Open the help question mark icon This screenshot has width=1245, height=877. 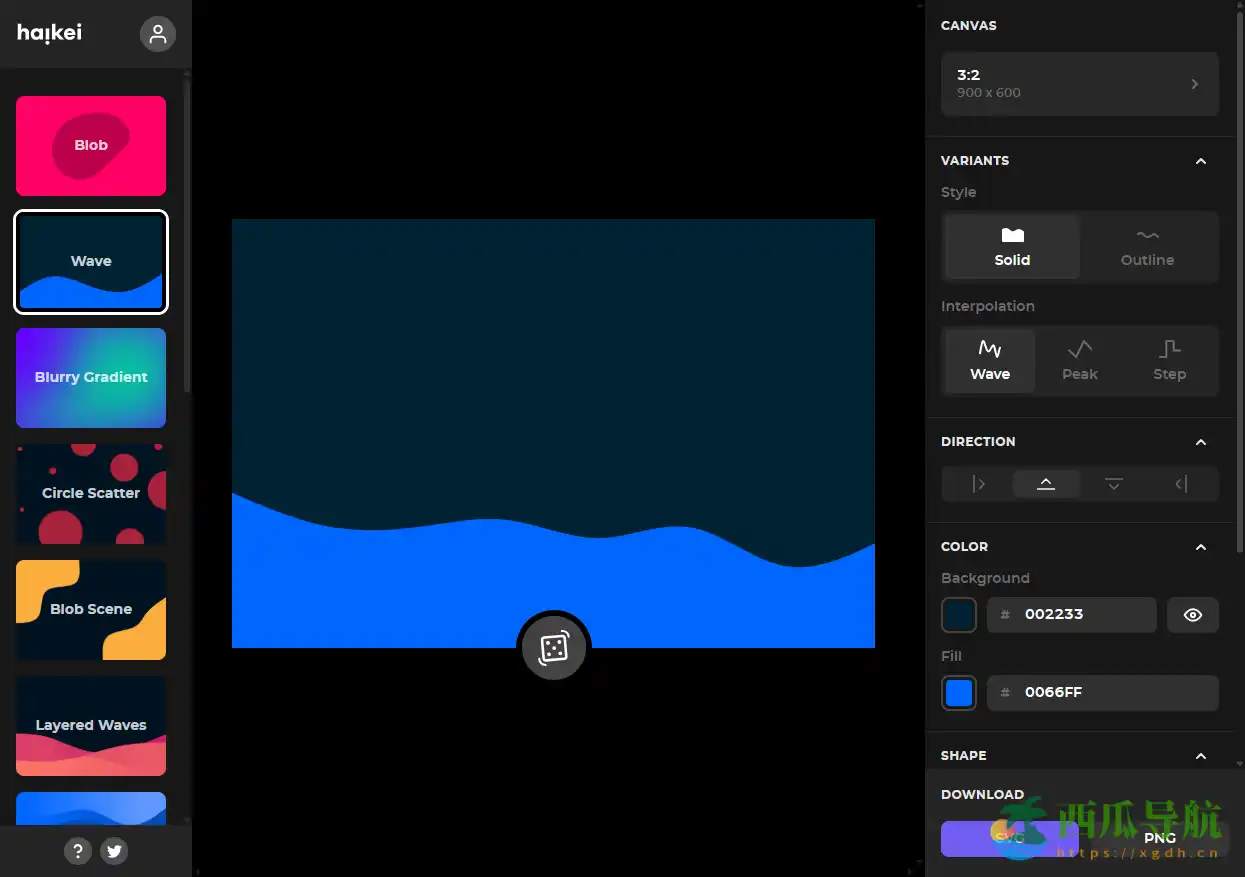click(x=78, y=851)
